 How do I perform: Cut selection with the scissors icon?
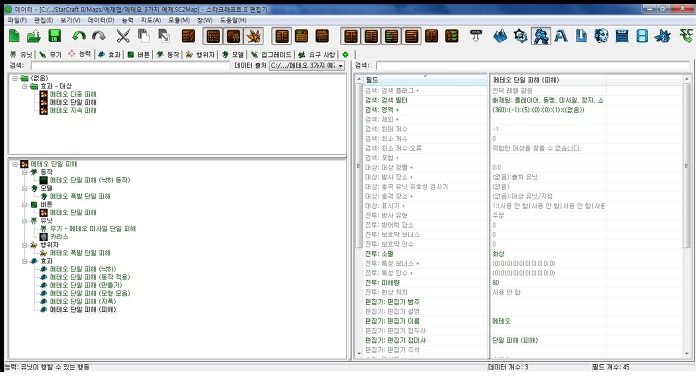coord(123,36)
